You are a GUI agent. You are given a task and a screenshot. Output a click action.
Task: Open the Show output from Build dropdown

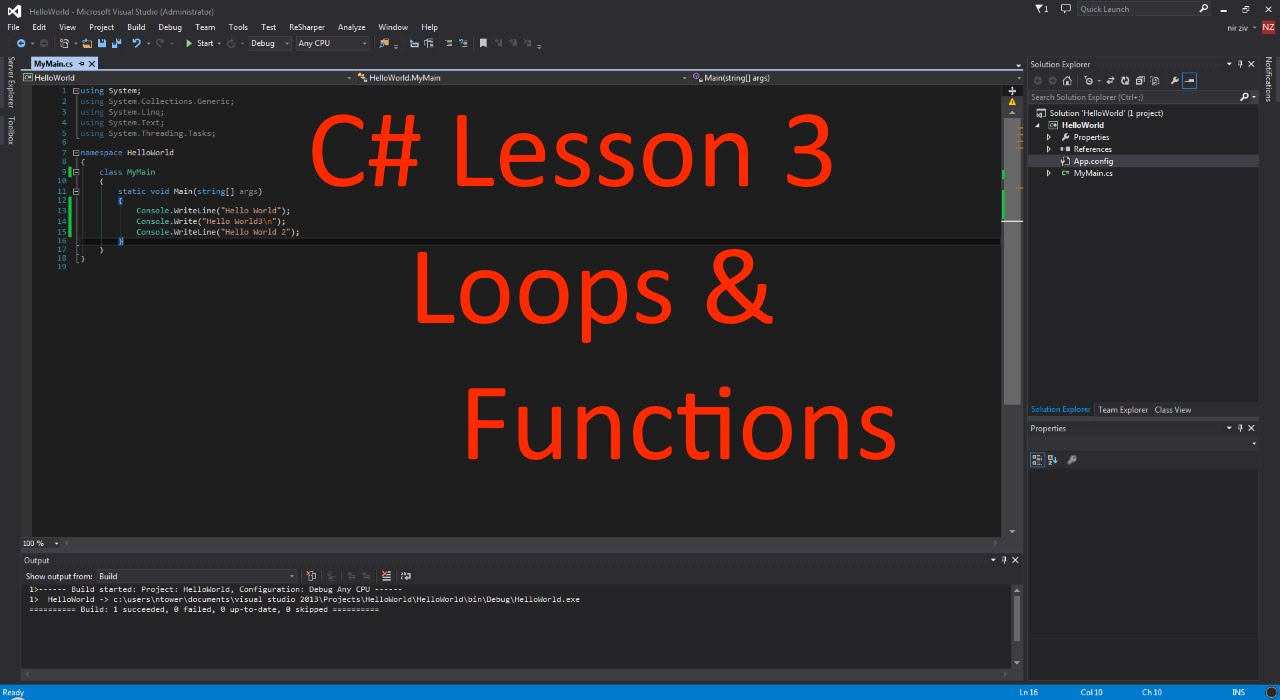(x=196, y=576)
